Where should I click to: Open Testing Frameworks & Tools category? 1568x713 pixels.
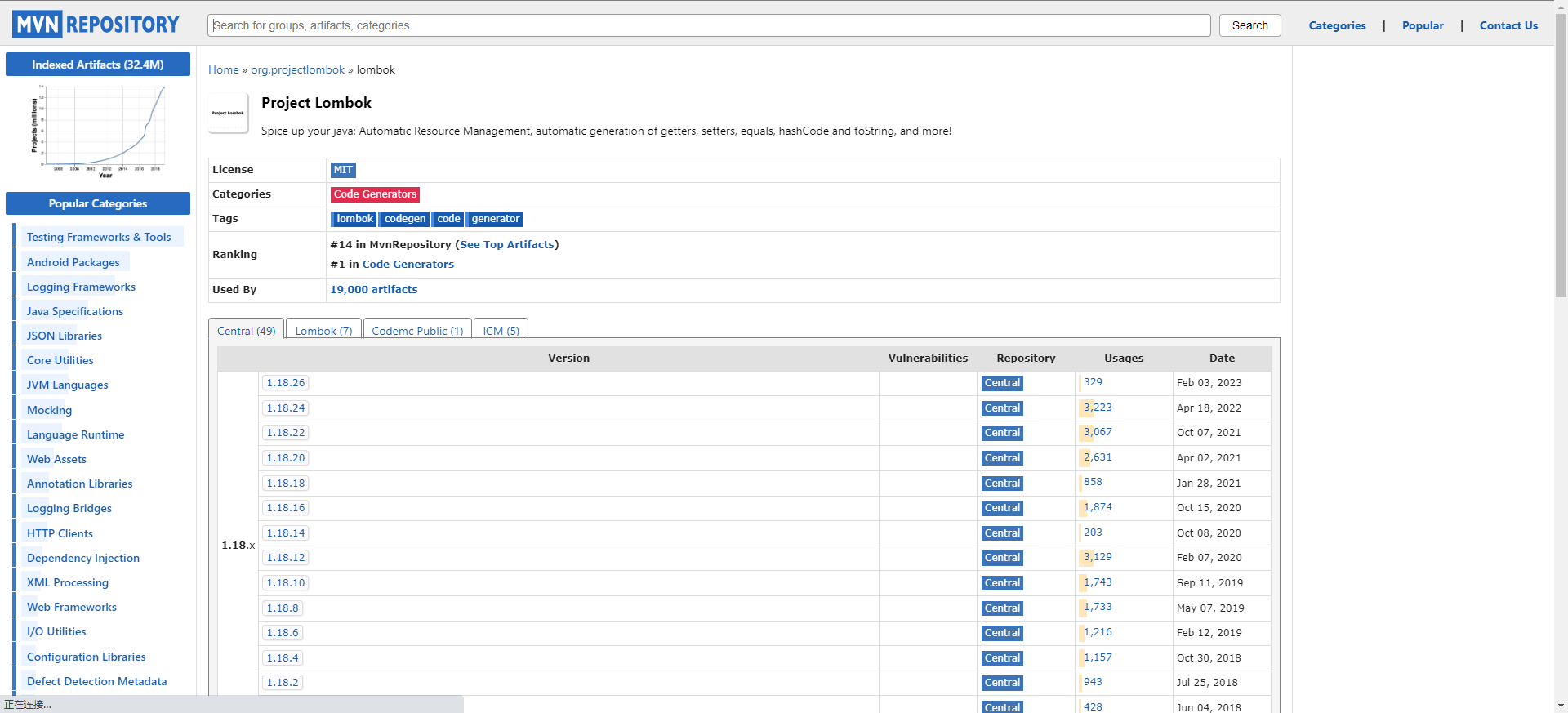click(99, 237)
